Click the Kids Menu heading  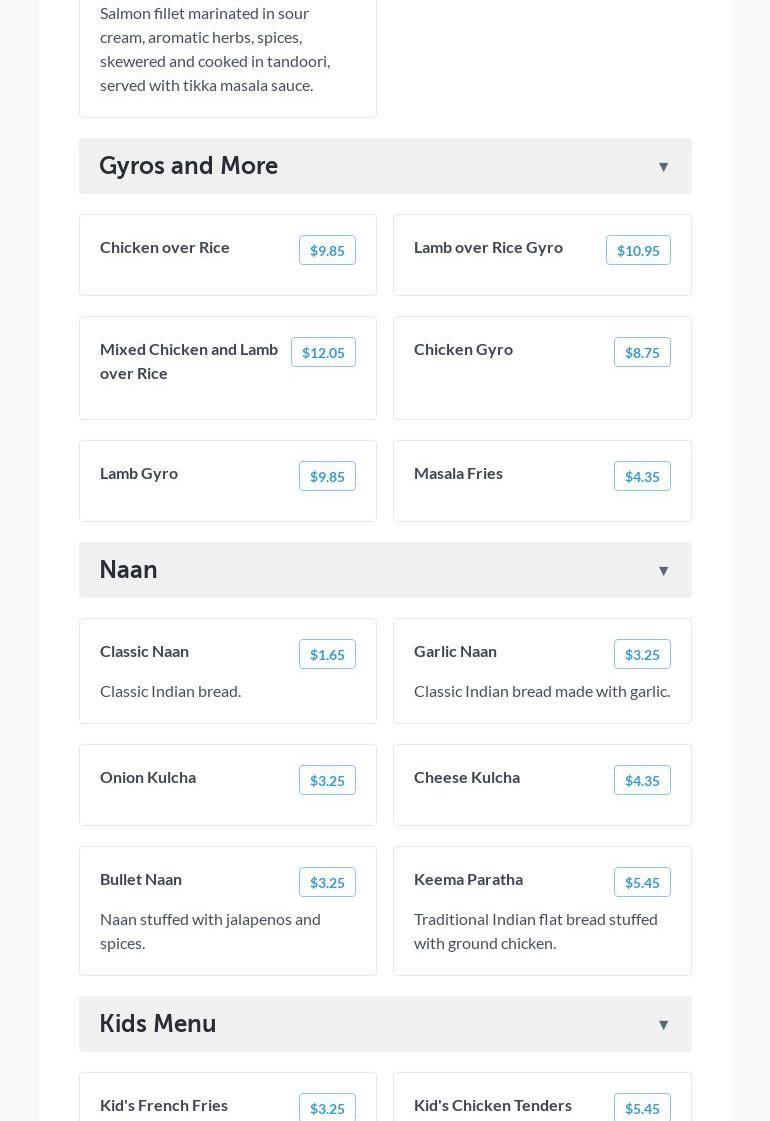[158, 1024]
